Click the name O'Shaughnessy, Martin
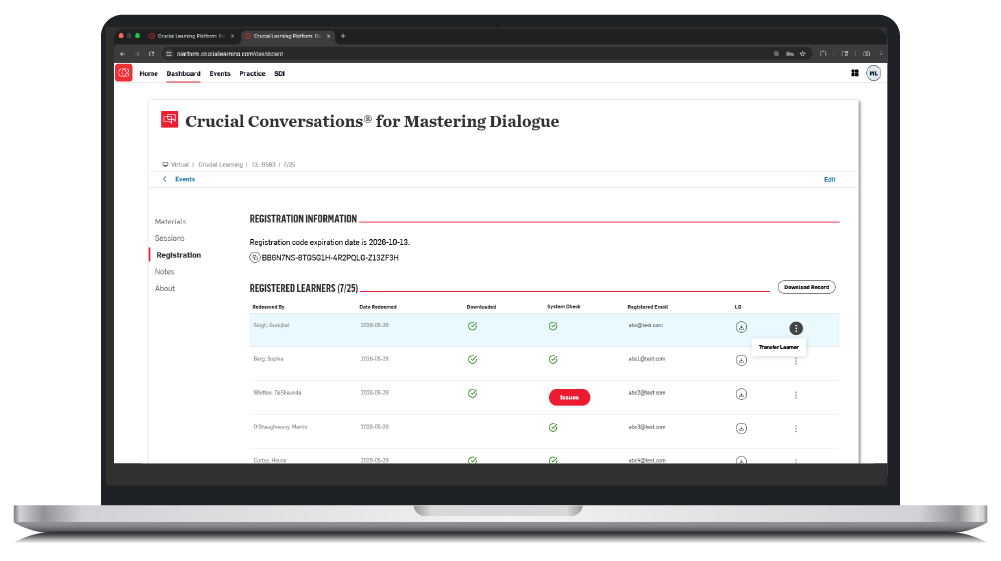The image size is (1001, 561). pos(280,426)
